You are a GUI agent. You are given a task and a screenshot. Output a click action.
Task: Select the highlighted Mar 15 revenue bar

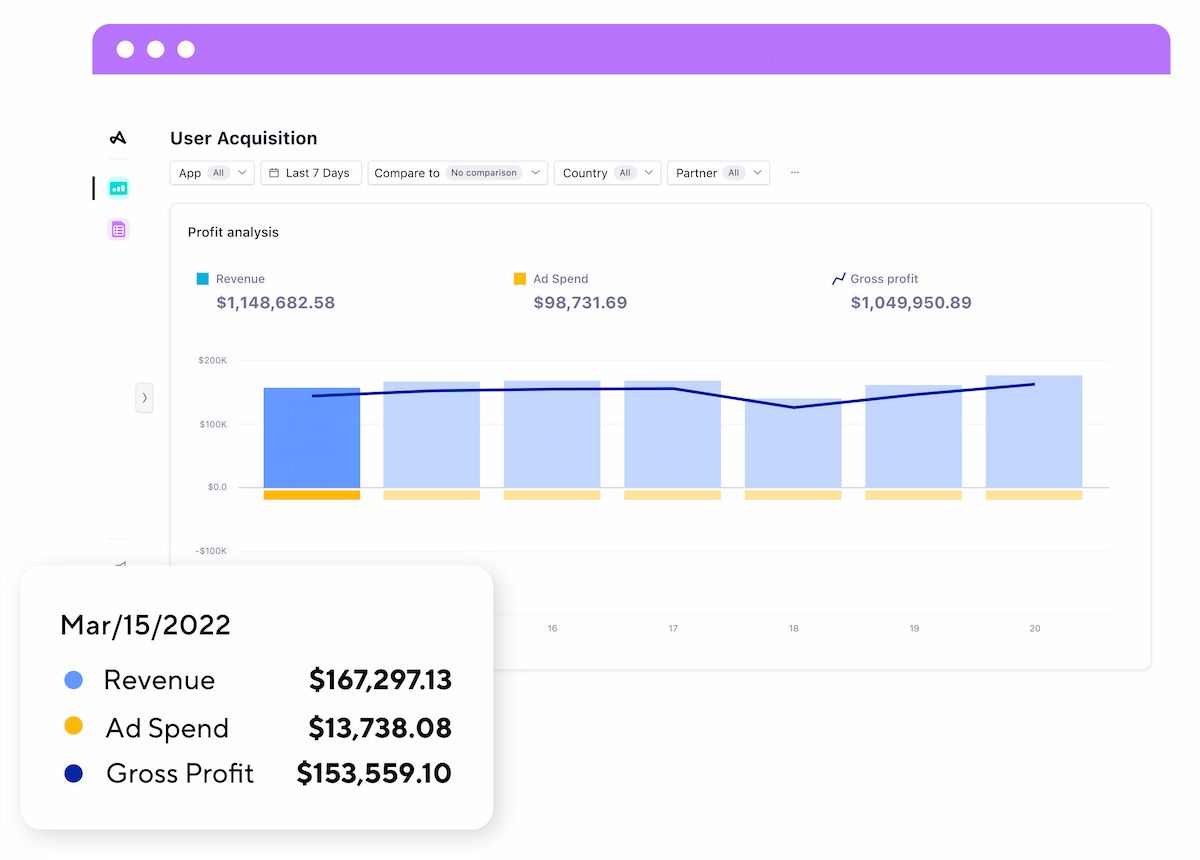[x=312, y=438]
